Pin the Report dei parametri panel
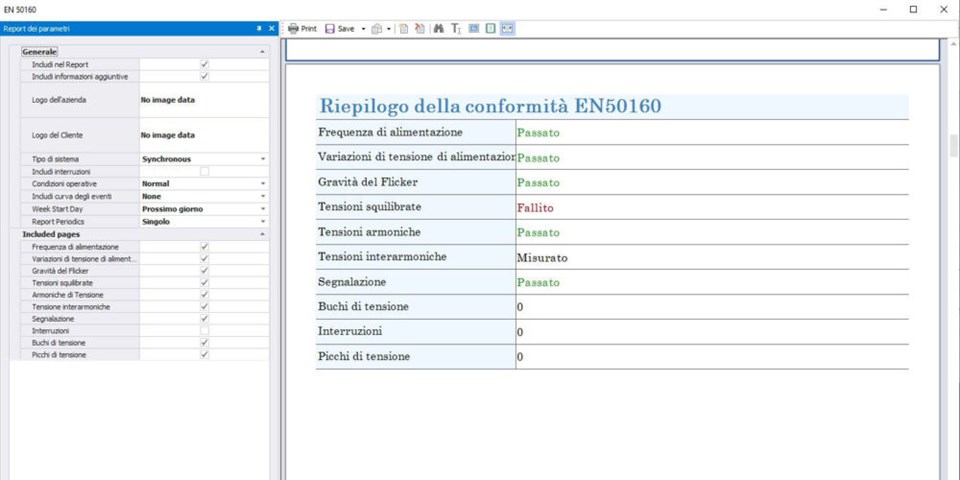This screenshot has height=480, width=960. (x=259, y=29)
